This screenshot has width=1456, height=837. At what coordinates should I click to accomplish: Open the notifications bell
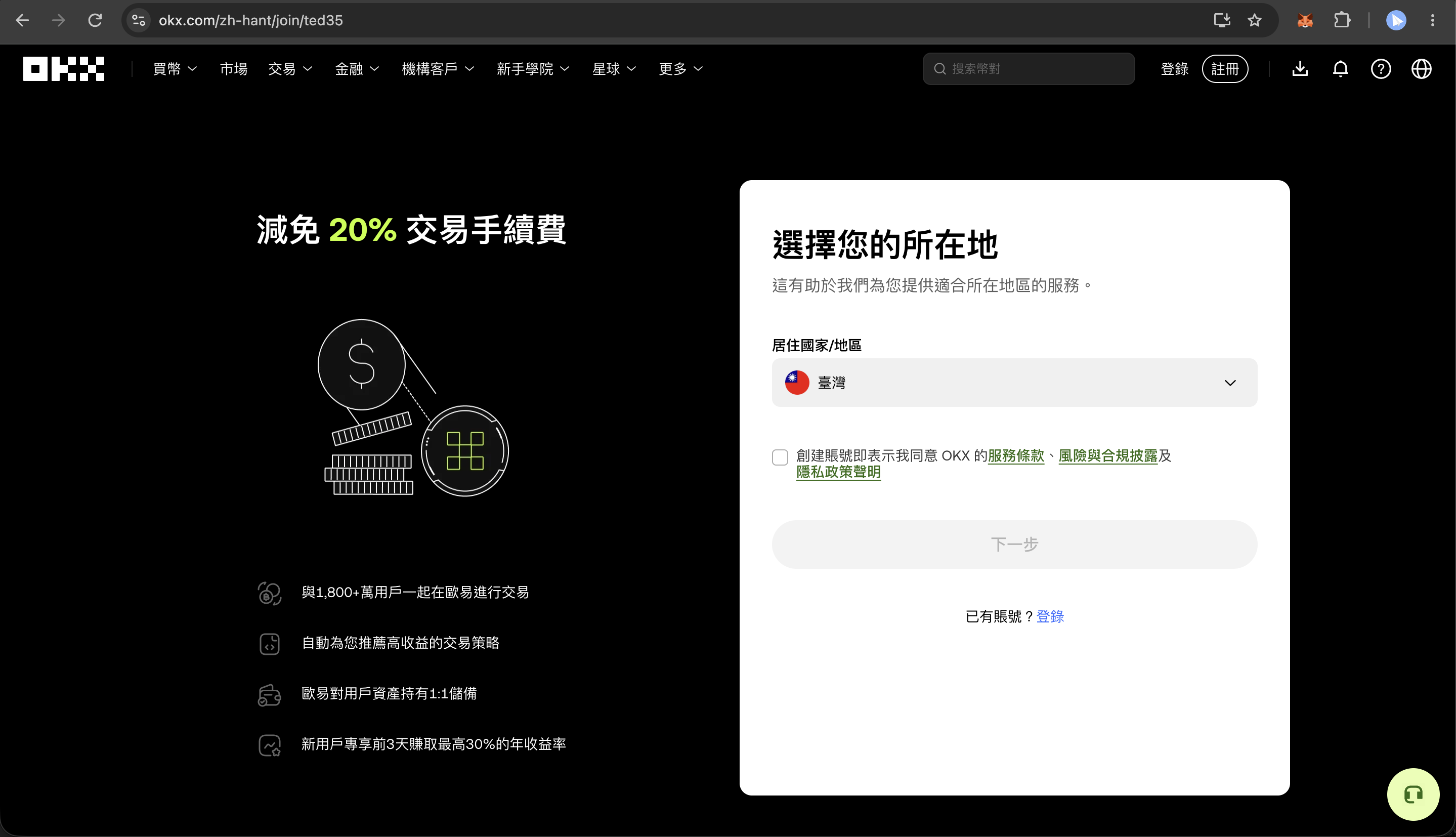coord(1341,69)
